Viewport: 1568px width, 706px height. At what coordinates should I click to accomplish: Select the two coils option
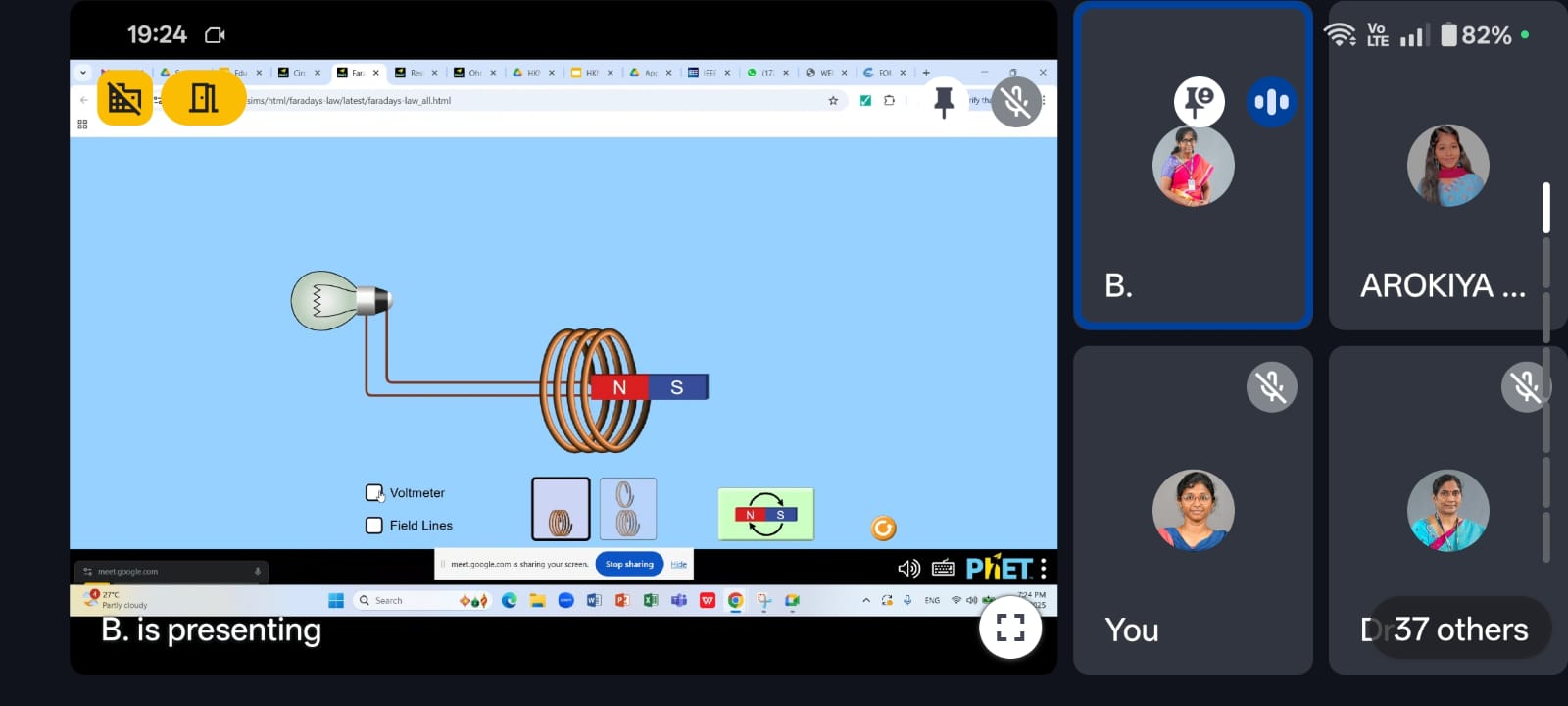(627, 509)
